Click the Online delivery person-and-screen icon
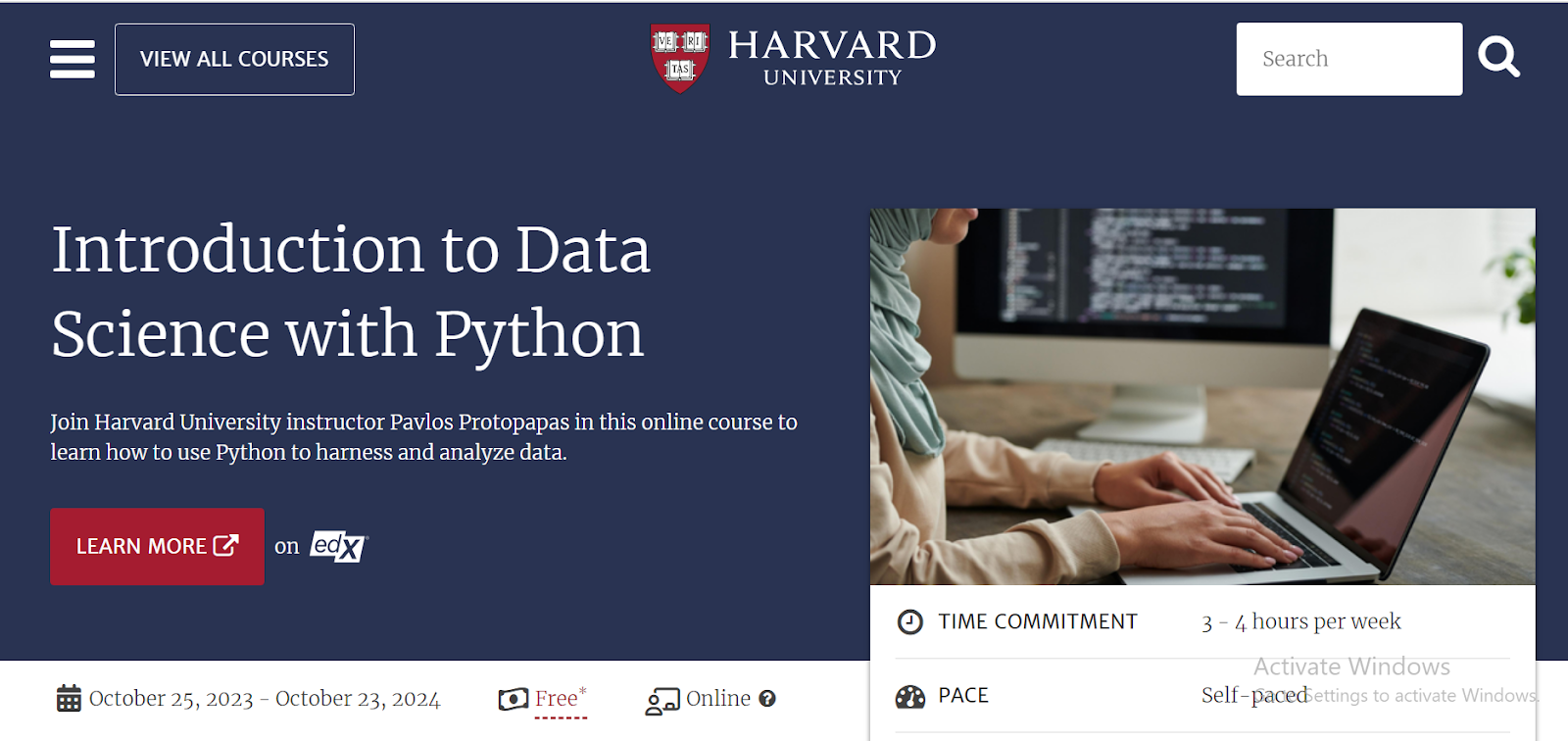 tap(662, 699)
